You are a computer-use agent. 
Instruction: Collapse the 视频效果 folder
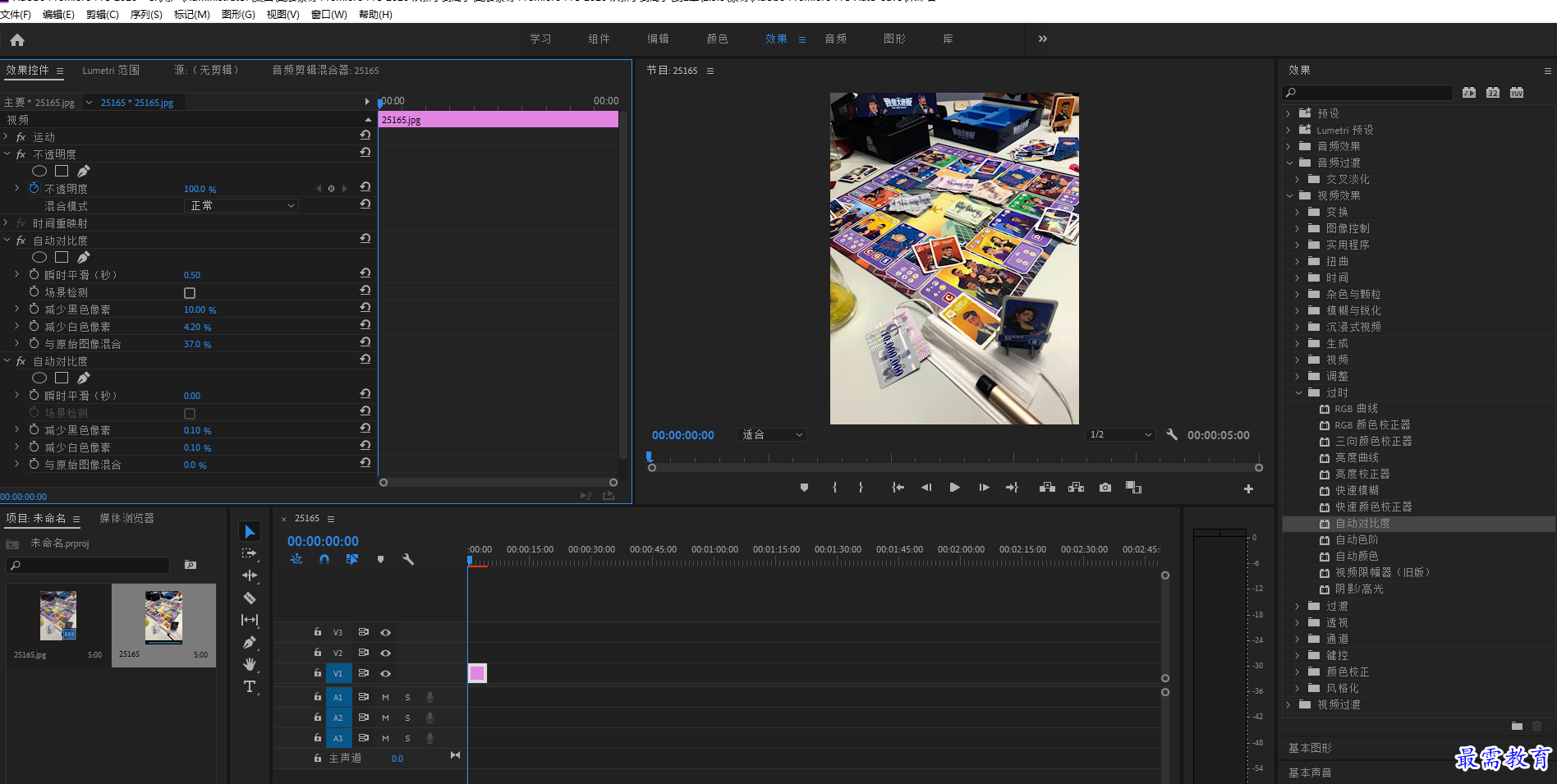point(1288,195)
